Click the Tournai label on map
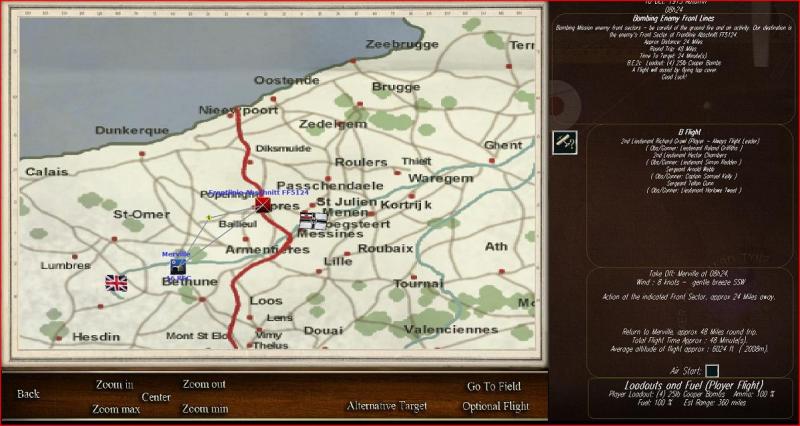Screen dimensions: 800x426 (419, 284)
